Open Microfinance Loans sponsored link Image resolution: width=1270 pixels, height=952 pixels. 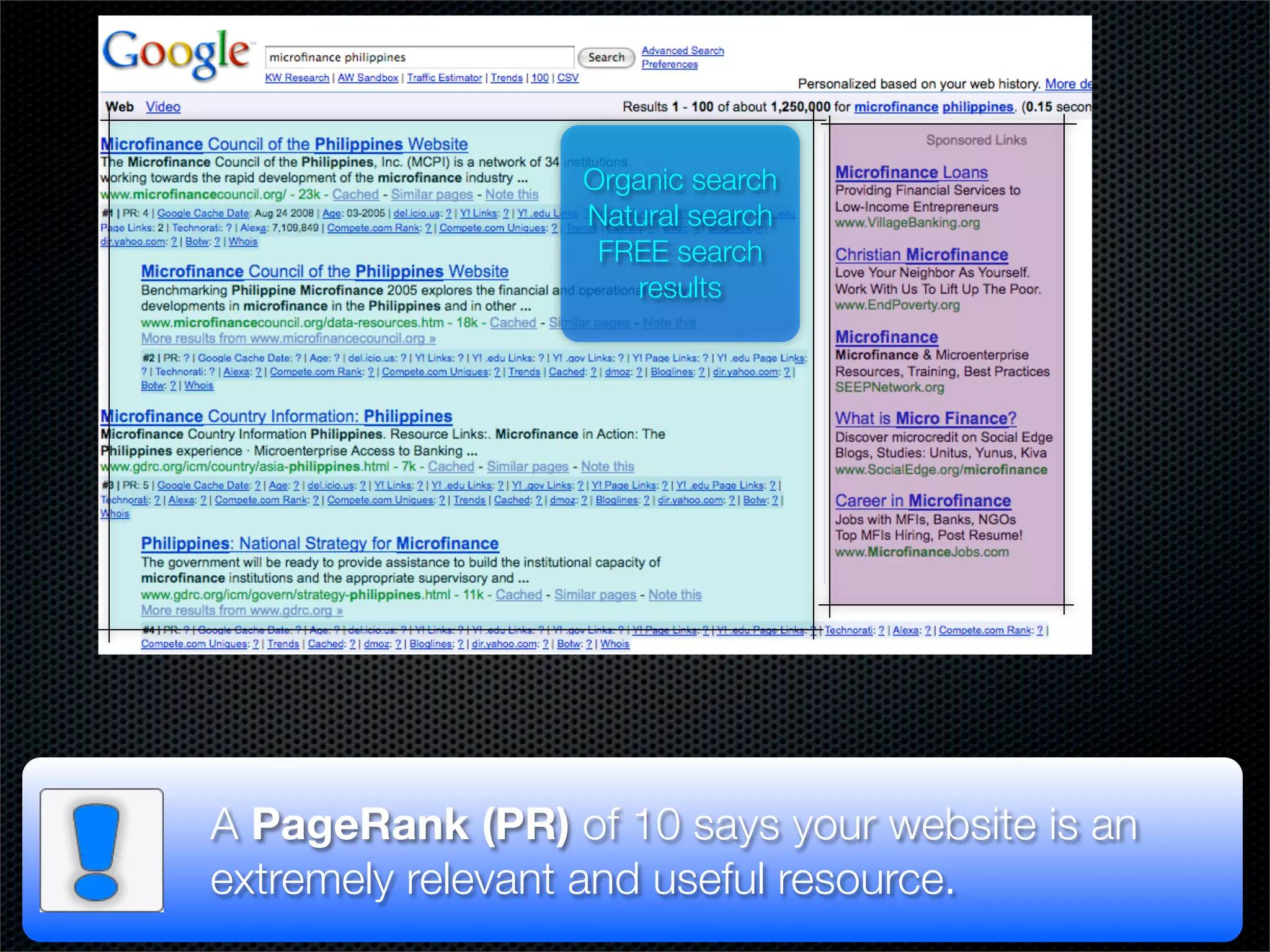point(912,172)
